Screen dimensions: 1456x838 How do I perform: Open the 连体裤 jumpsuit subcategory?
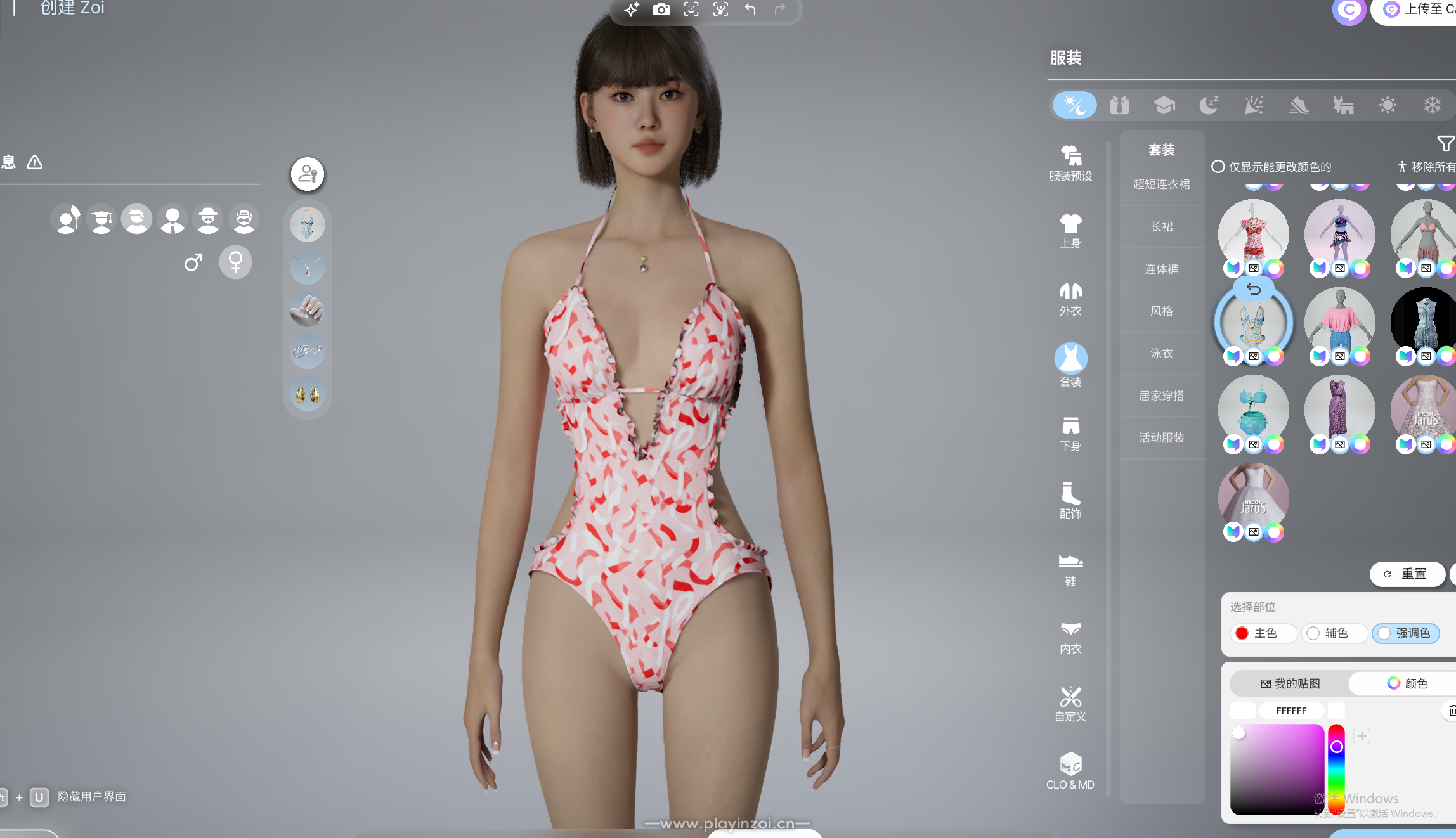click(1162, 269)
